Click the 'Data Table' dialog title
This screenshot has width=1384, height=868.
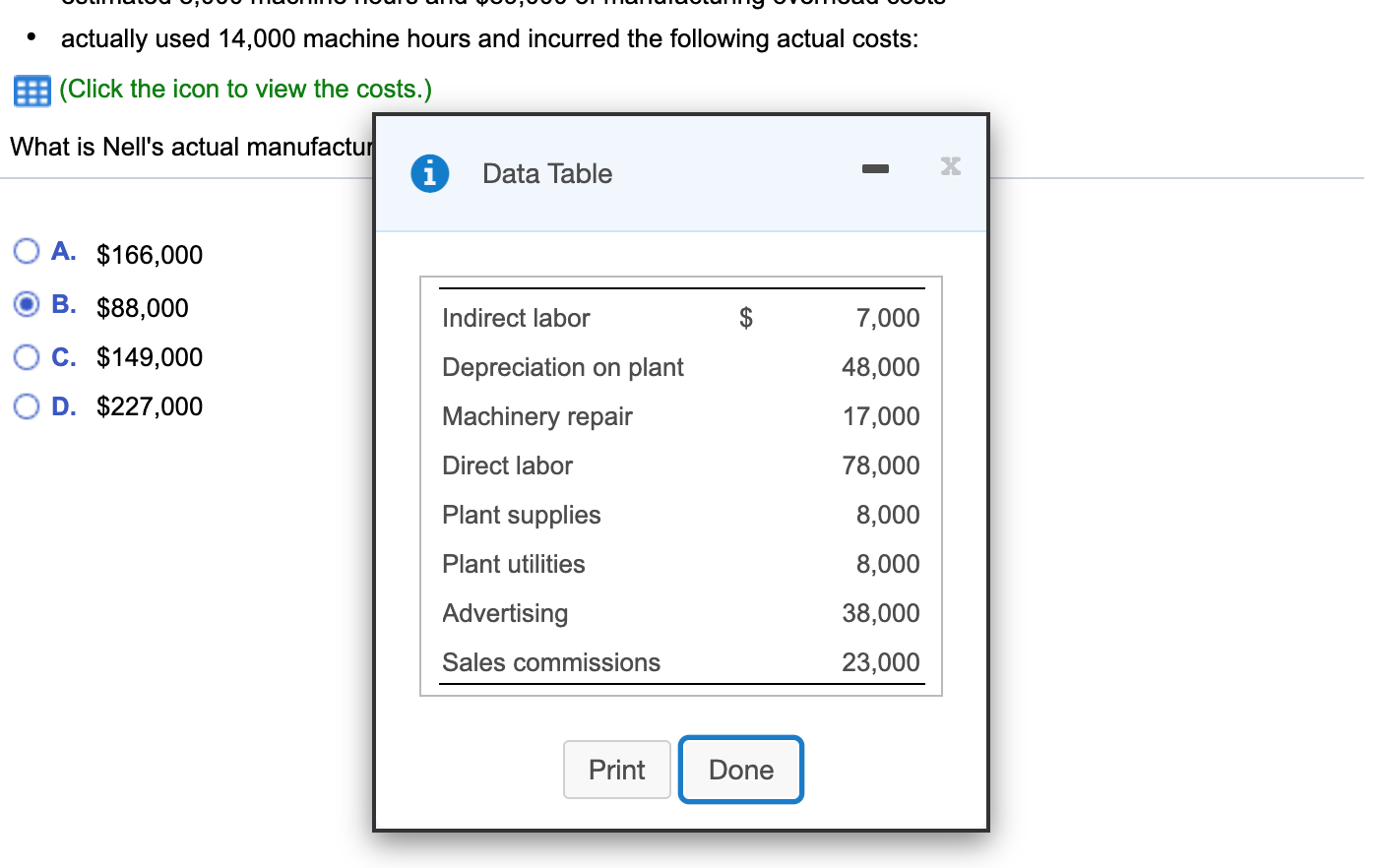(x=547, y=173)
